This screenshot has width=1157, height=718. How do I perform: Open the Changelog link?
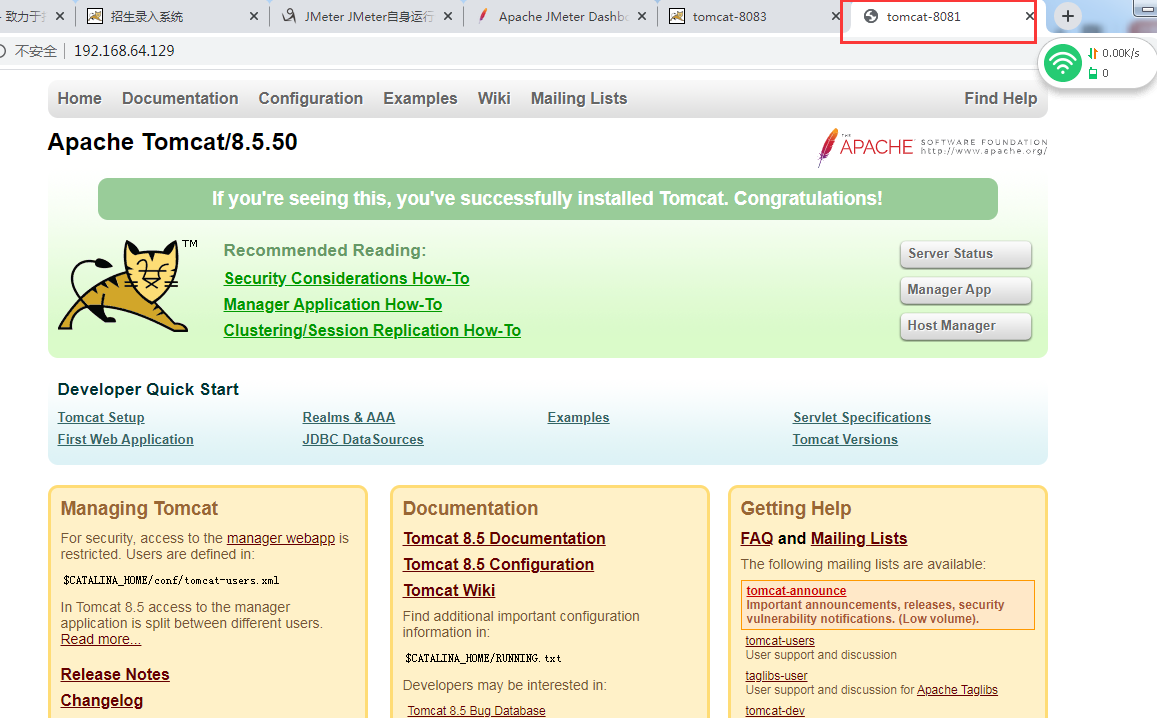pyautogui.click(x=102, y=700)
